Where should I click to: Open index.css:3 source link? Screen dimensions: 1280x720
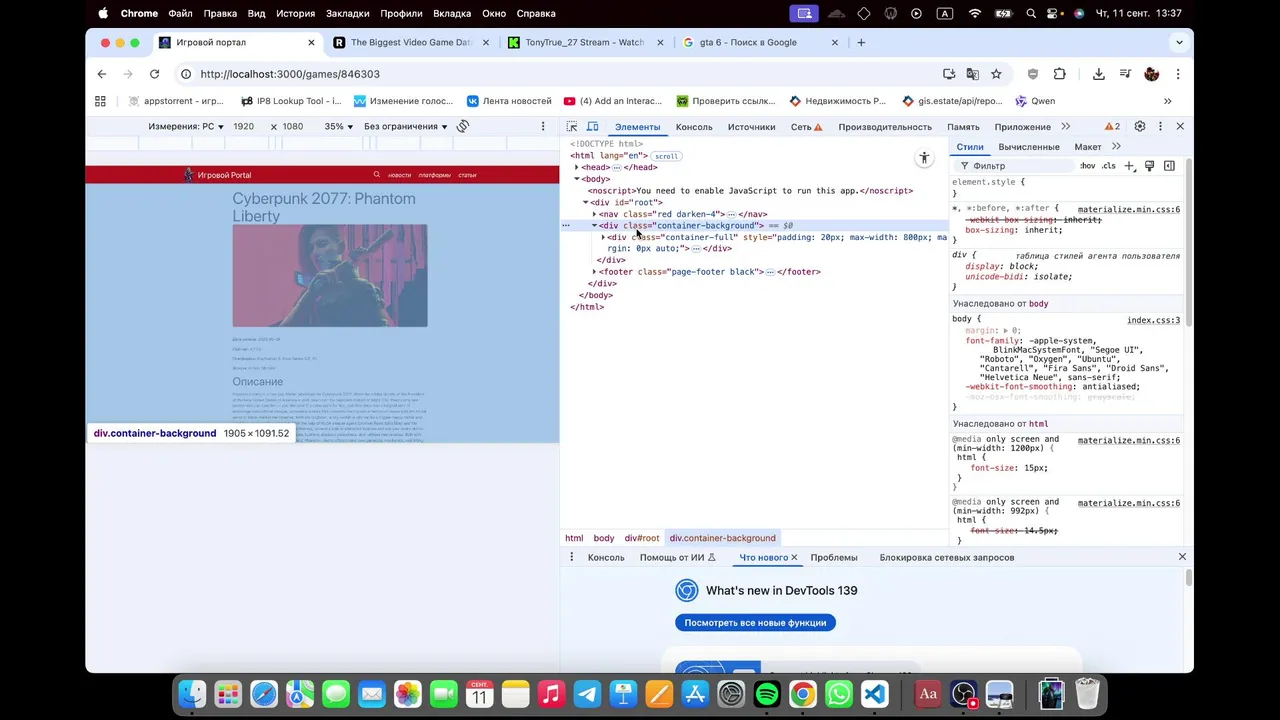pyautogui.click(x=1153, y=321)
